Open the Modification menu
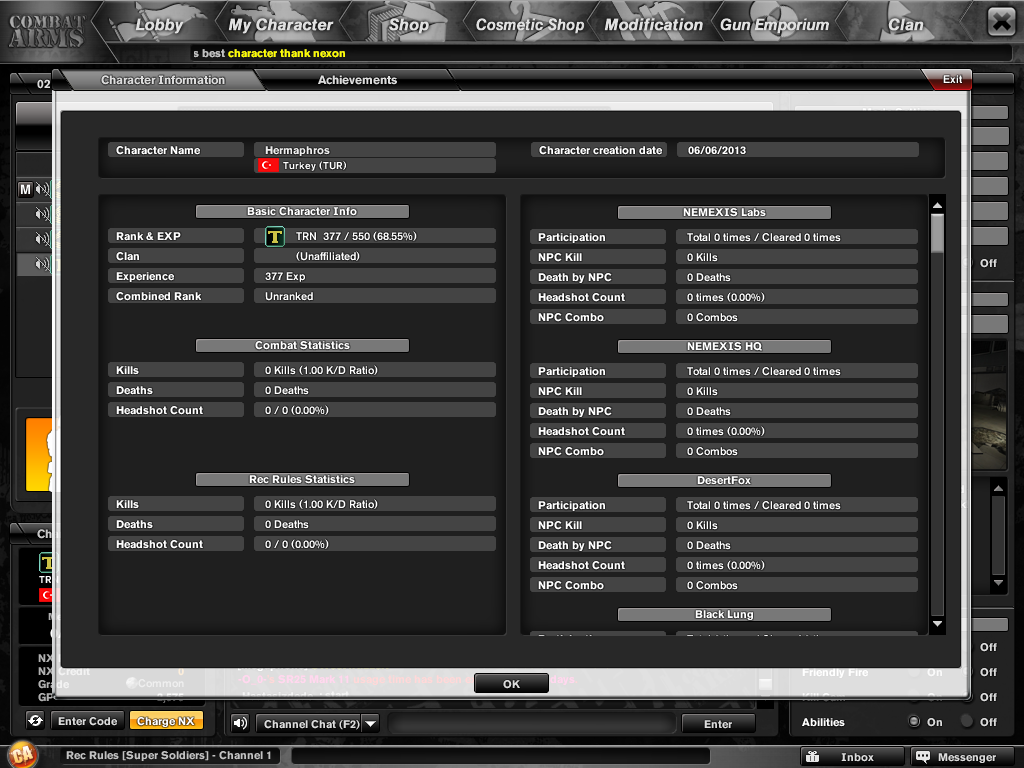This screenshot has width=1024, height=768. click(x=653, y=25)
